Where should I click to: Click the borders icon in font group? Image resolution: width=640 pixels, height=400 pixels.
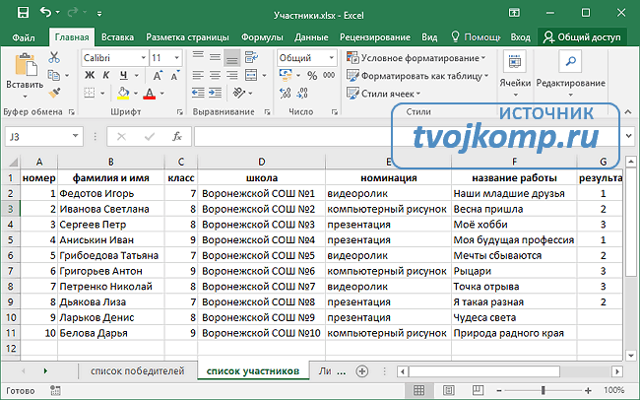[x=89, y=93]
